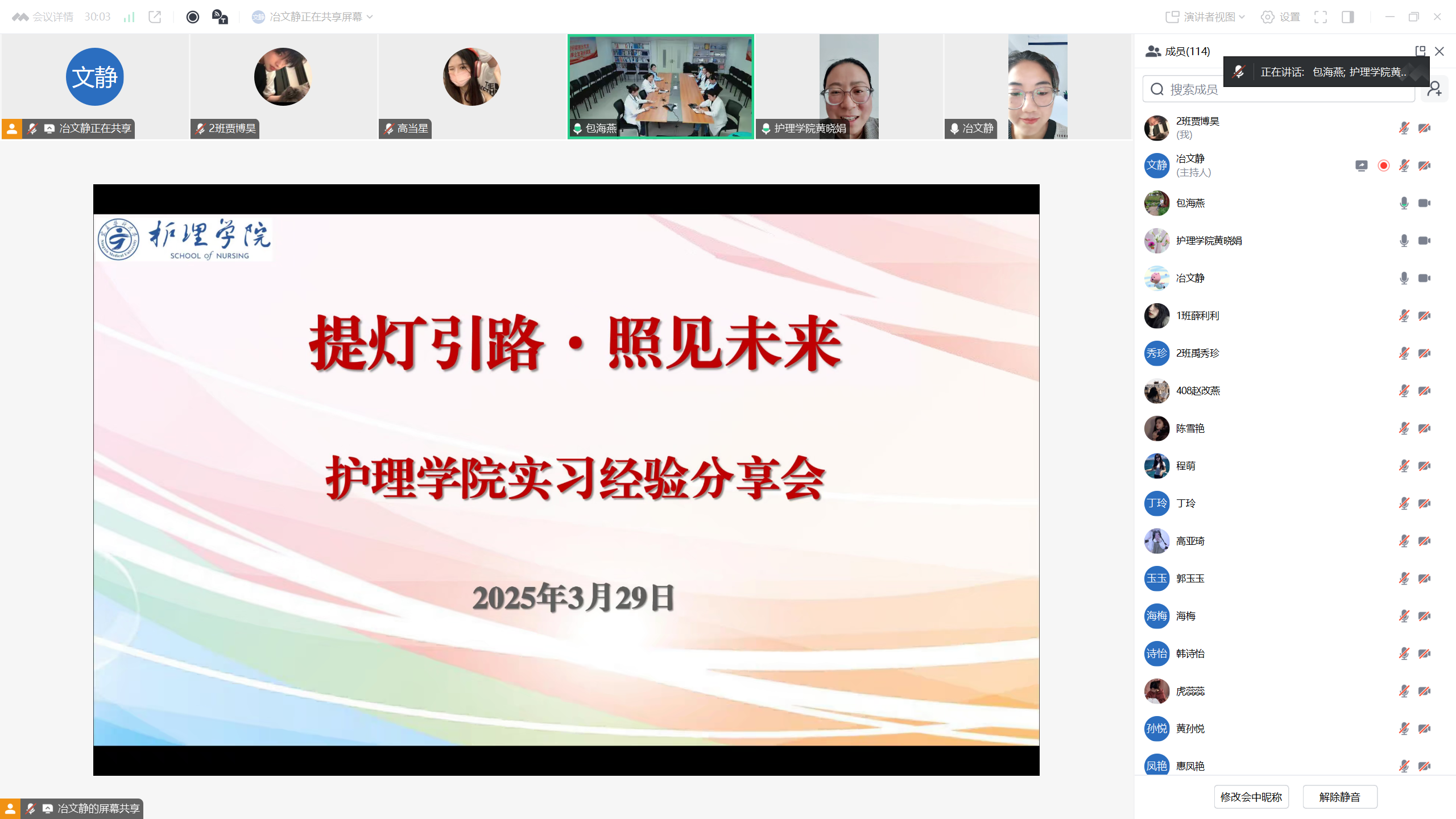Toggle camera for 护理学院黄晓娟 in the member list
1456x819 pixels.
(x=1424, y=241)
